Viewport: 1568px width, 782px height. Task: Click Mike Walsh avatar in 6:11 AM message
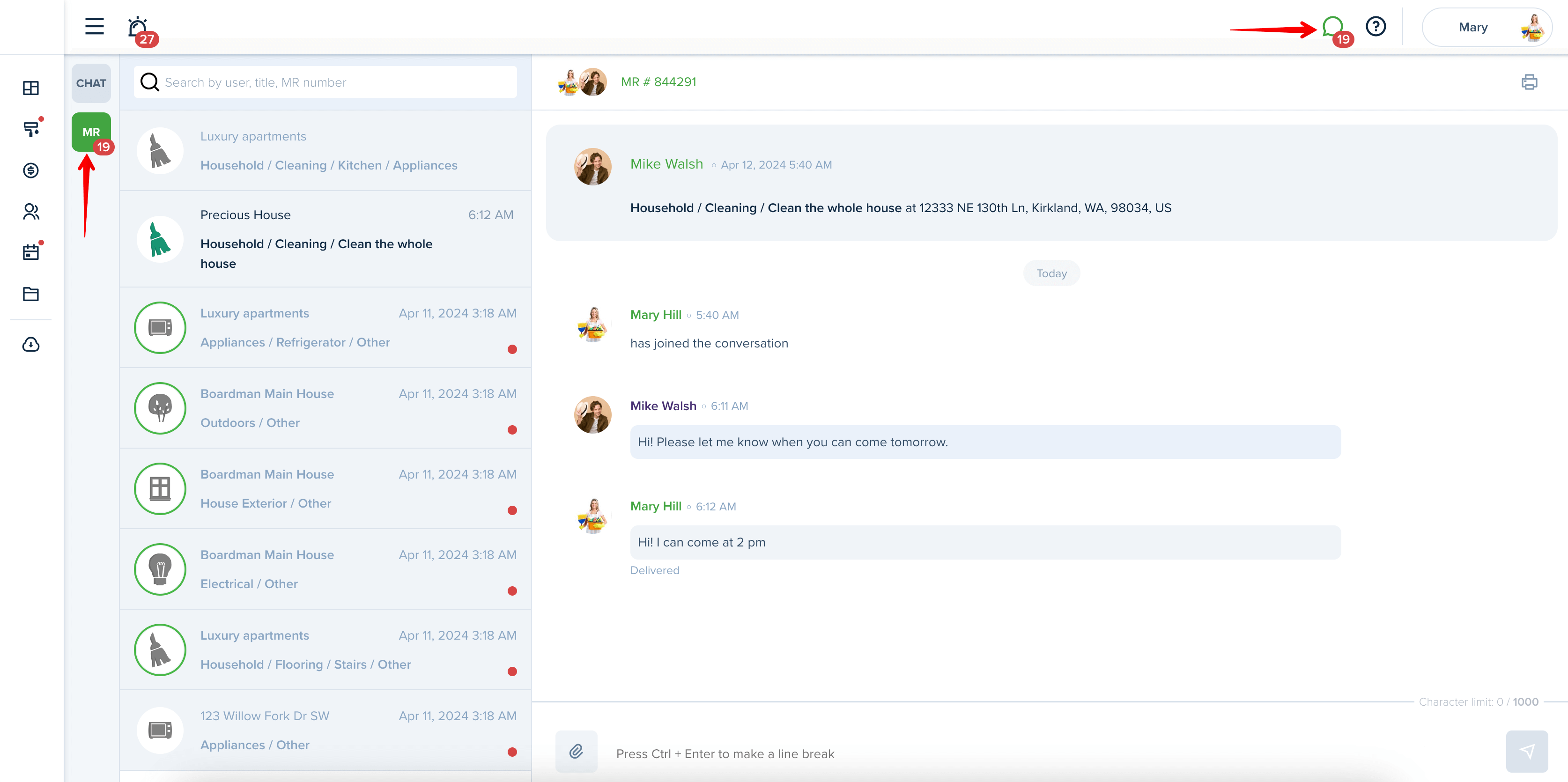(x=593, y=415)
